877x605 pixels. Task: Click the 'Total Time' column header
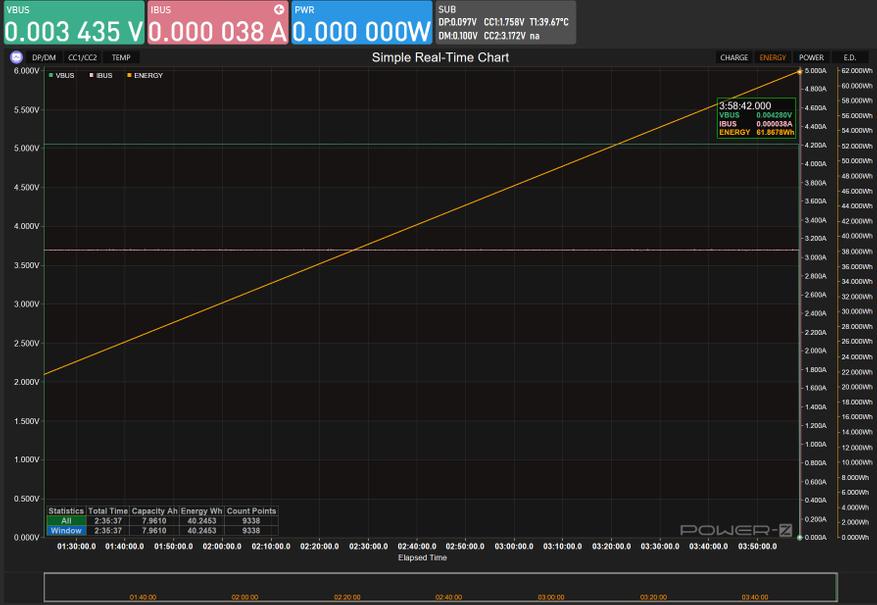click(108, 511)
